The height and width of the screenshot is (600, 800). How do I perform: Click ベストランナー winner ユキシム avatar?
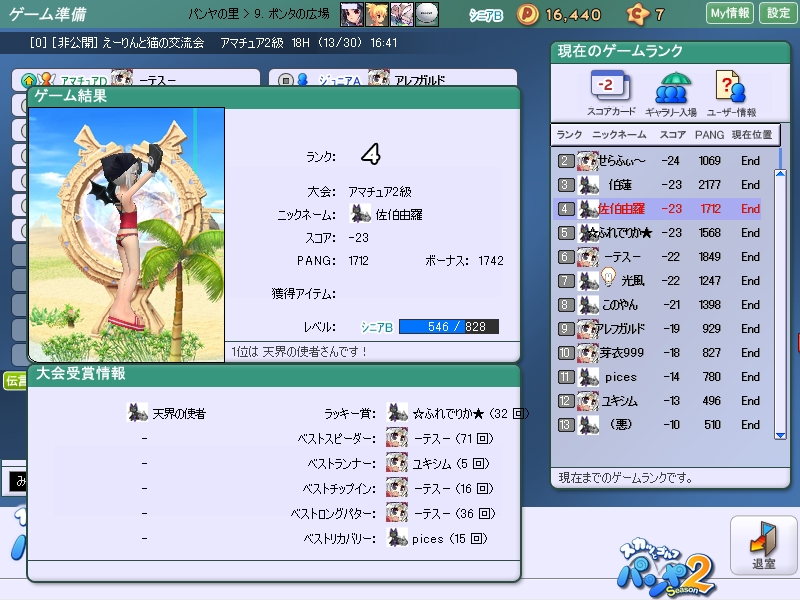(397, 463)
